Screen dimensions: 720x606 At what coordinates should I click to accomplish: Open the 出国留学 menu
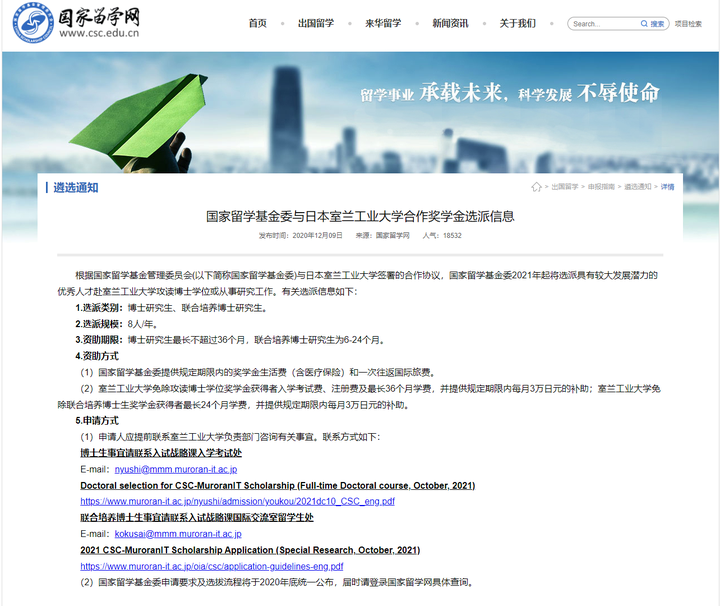point(316,23)
